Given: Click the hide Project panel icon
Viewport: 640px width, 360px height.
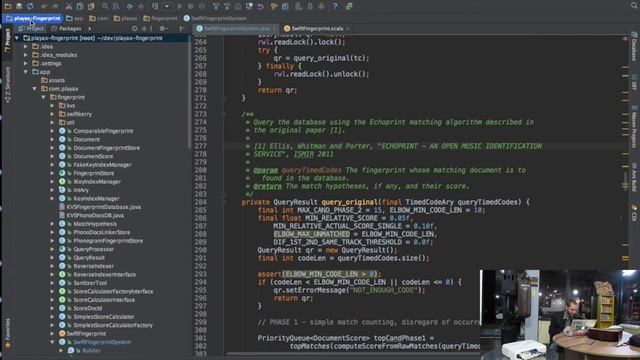Looking at the screenshot, I should click(182, 29).
